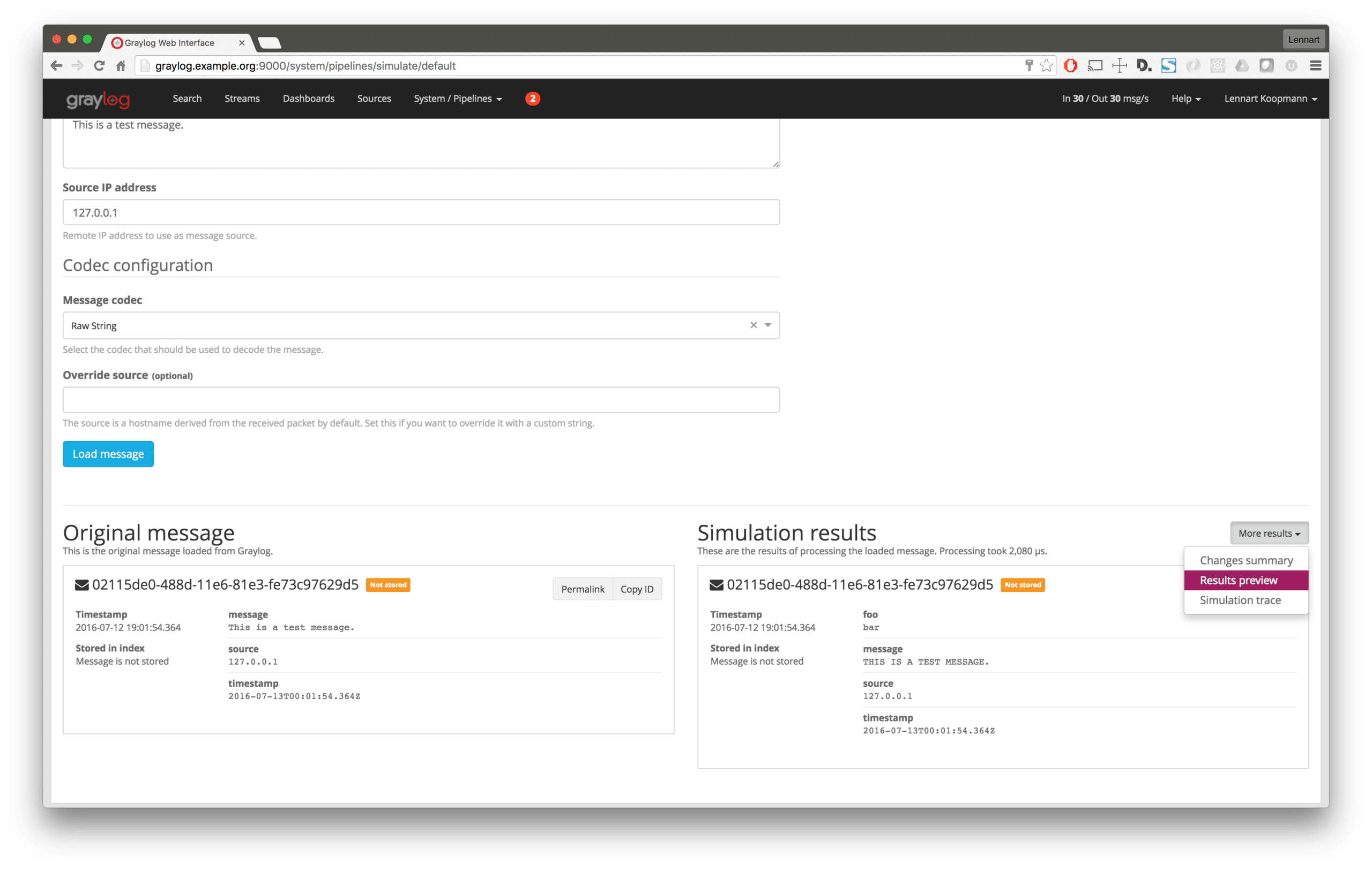
Task: Go to browser home icon
Action: click(120, 65)
